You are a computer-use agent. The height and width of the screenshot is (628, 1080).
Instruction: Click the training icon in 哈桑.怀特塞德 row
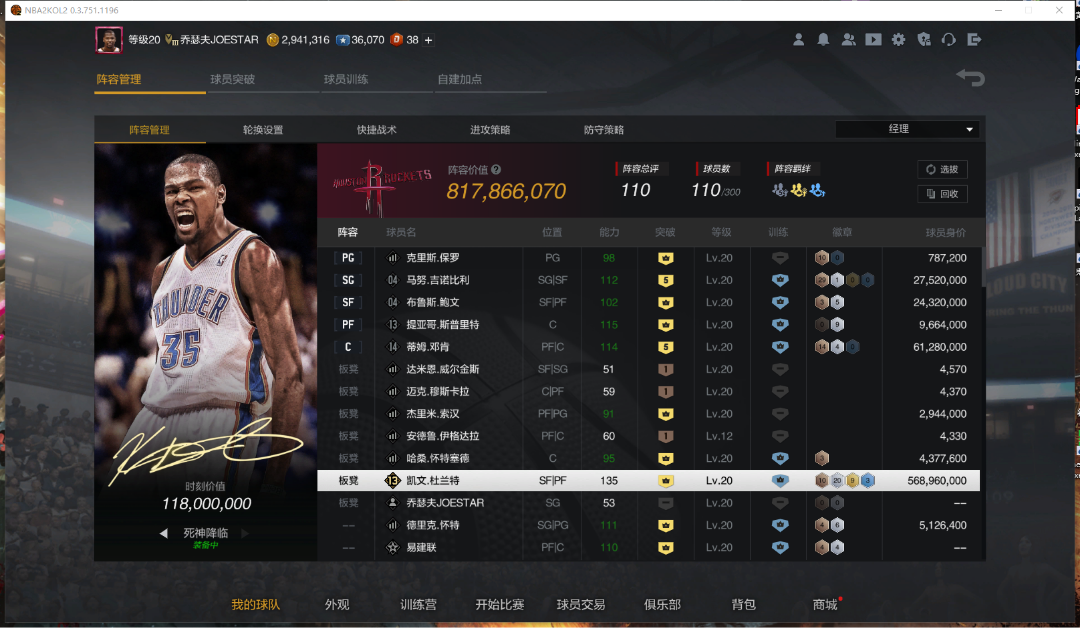[x=780, y=459]
